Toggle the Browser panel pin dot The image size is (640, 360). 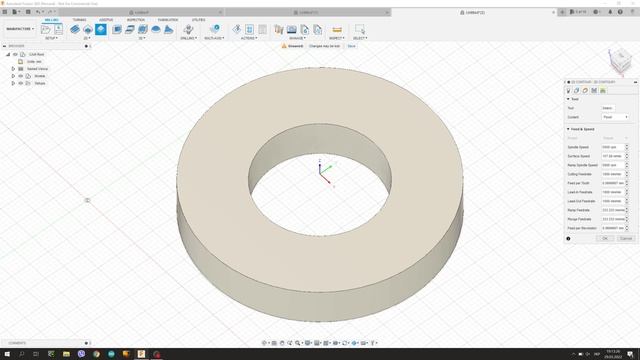click(x=86, y=46)
